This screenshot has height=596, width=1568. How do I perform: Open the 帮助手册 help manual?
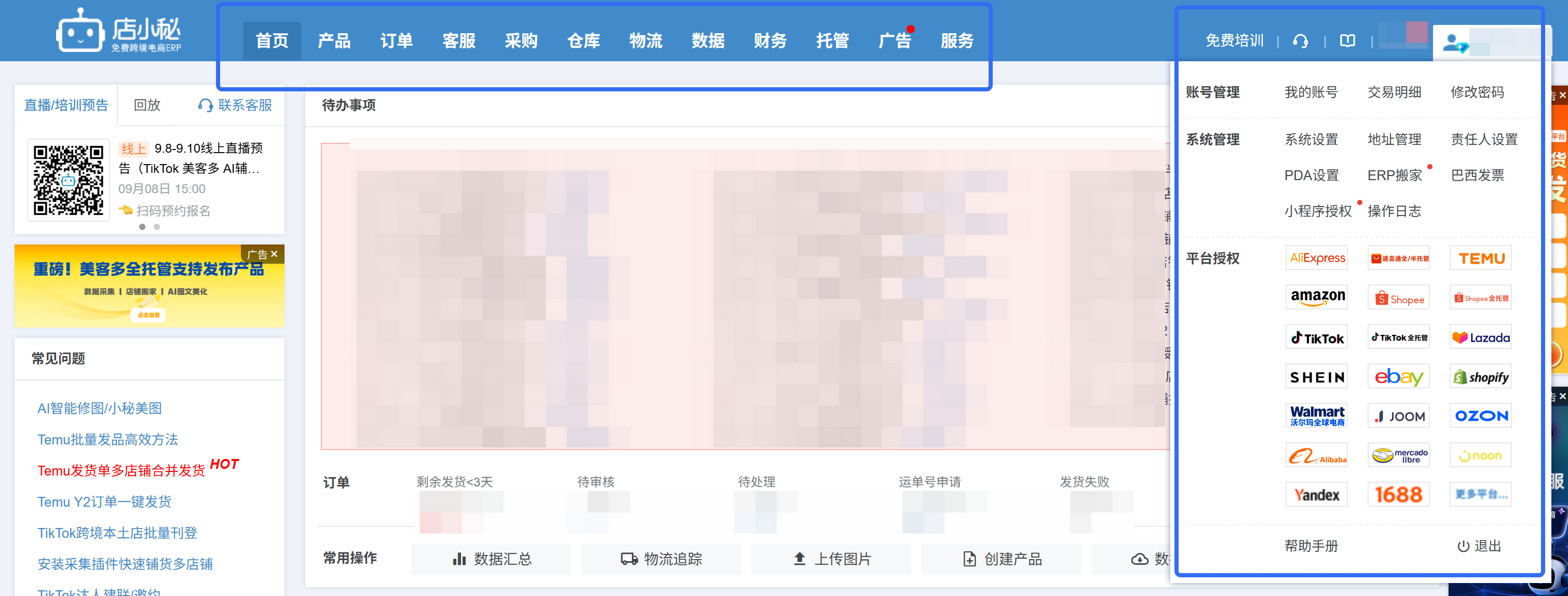tap(1311, 546)
